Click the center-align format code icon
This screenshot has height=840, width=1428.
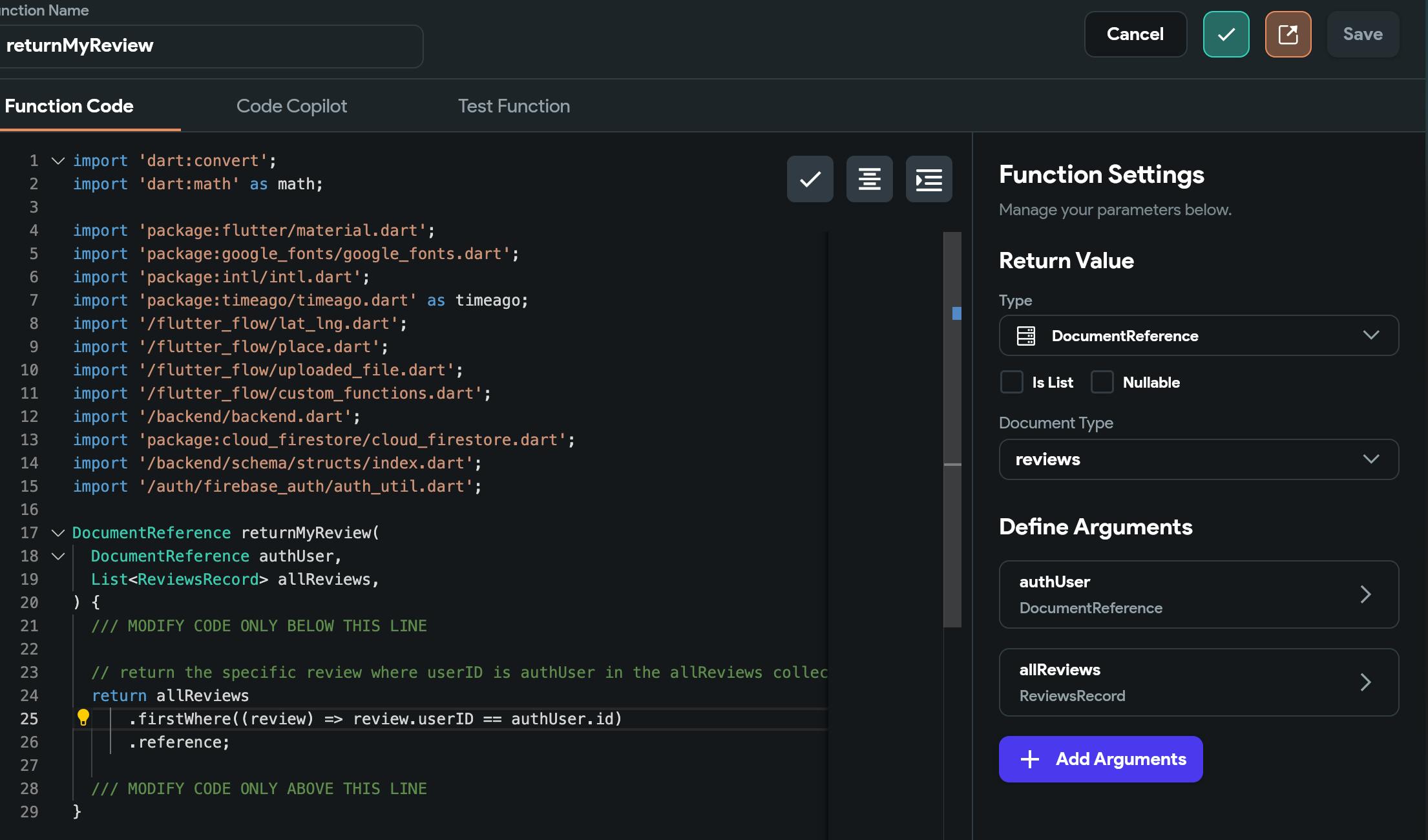869,179
